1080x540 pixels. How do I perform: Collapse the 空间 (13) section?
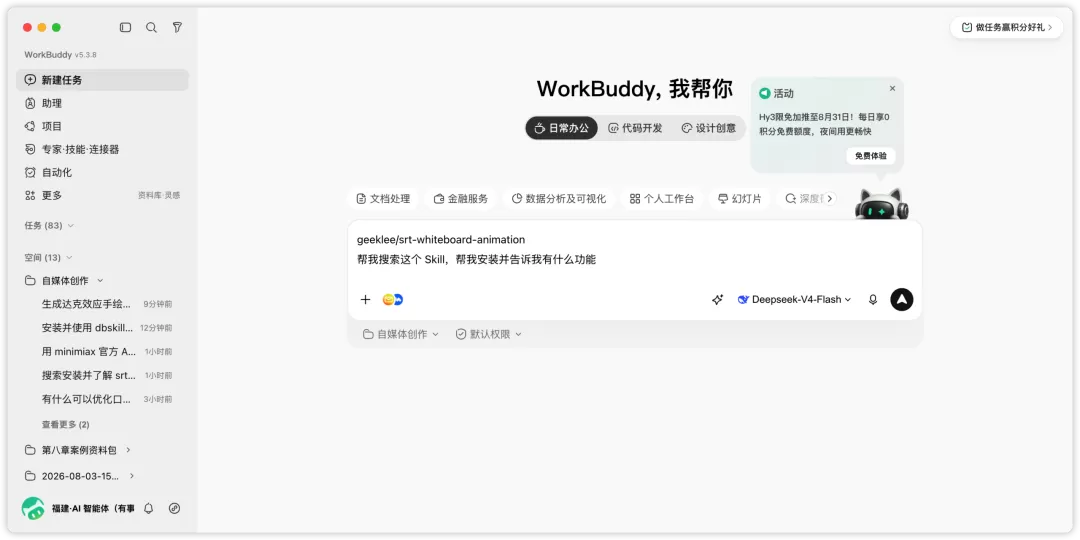48,258
